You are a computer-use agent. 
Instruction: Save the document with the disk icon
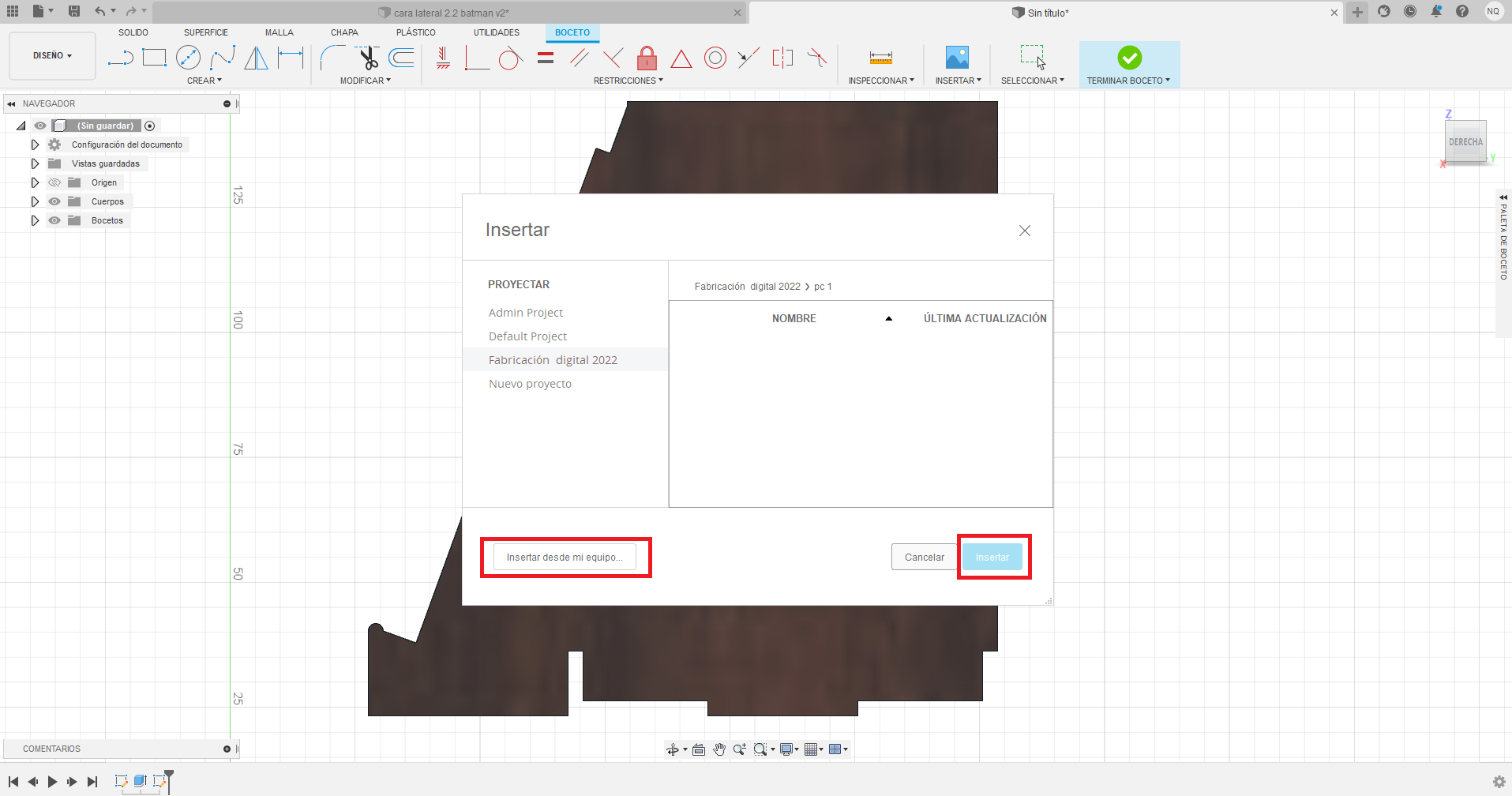[x=73, y=11]
